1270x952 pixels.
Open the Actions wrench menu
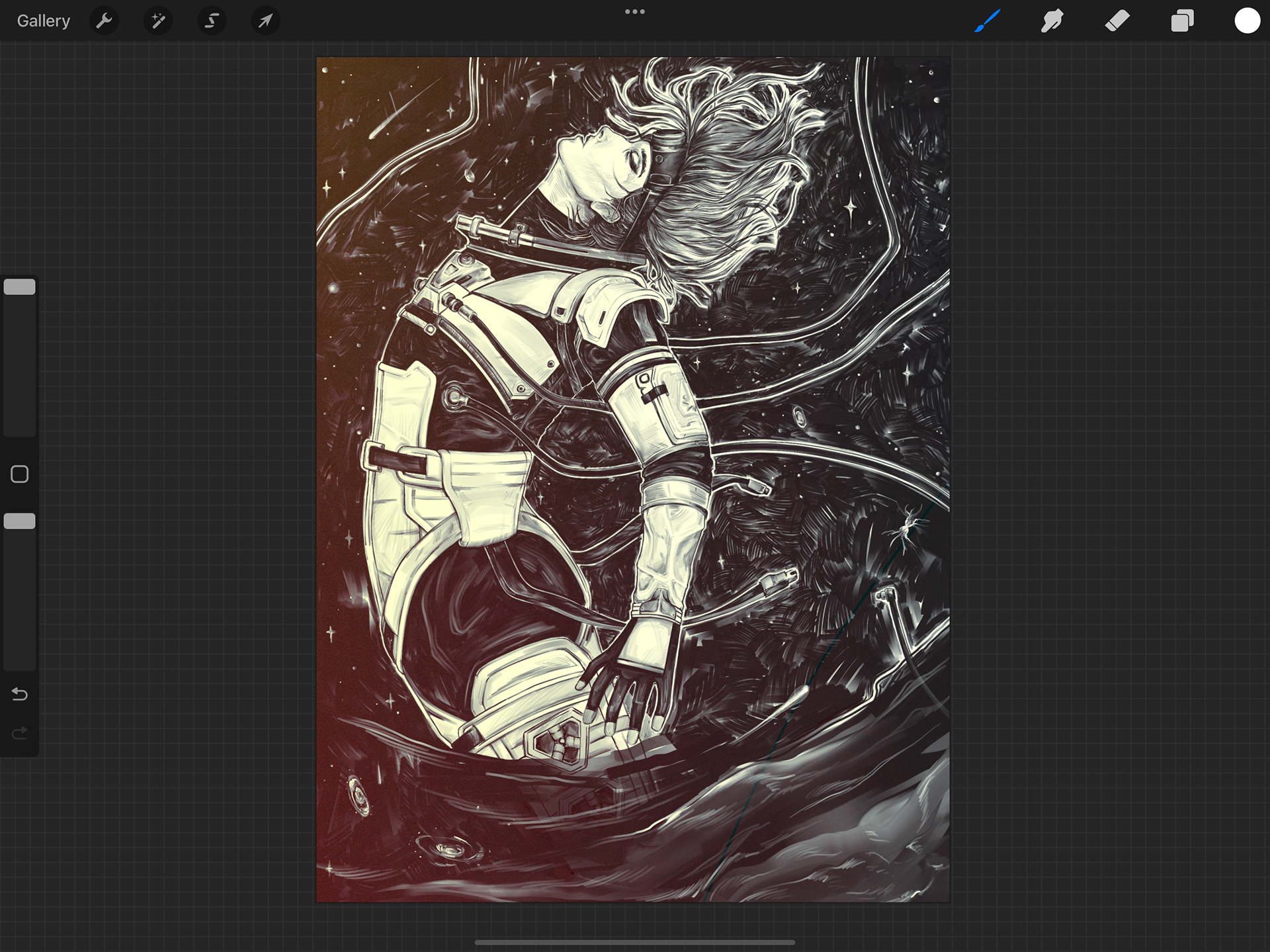pos(104,21)
